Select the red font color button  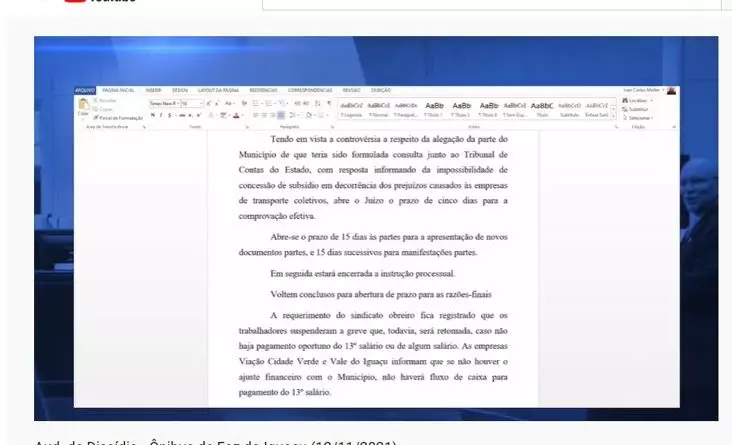tap(236, 115)
